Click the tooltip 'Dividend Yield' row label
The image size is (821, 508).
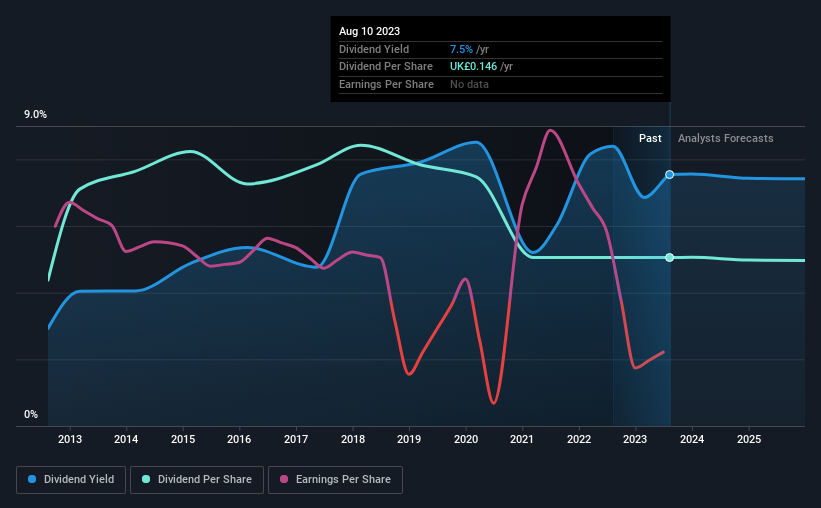374,49
